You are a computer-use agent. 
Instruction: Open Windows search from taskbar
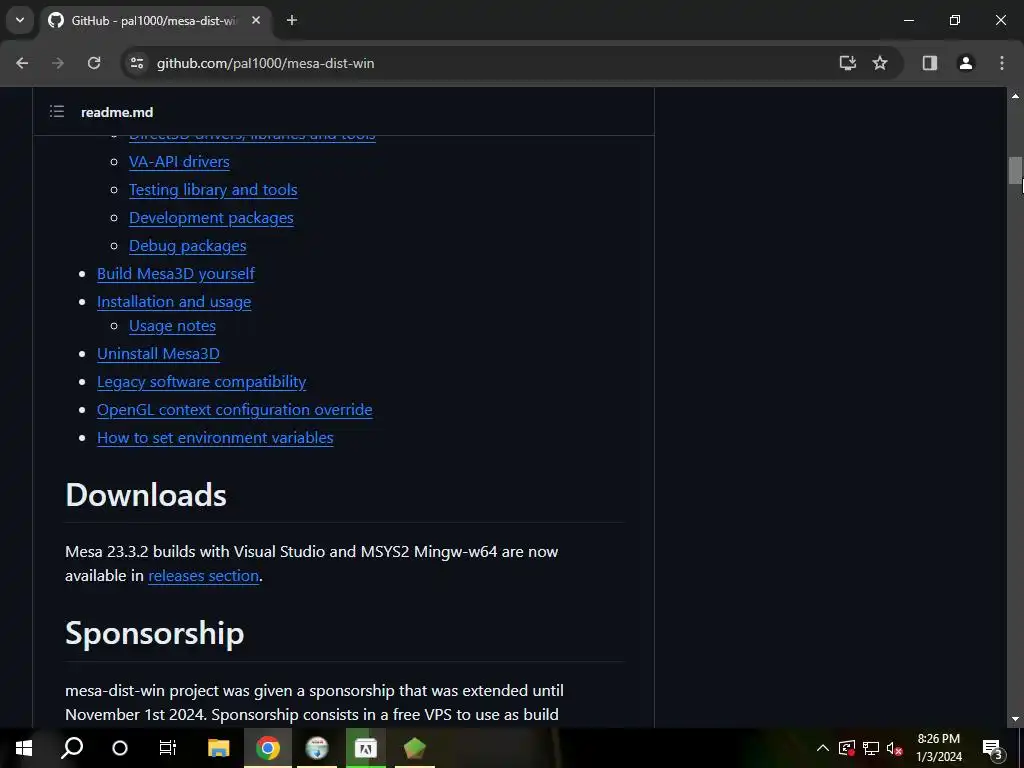point(72,748)
